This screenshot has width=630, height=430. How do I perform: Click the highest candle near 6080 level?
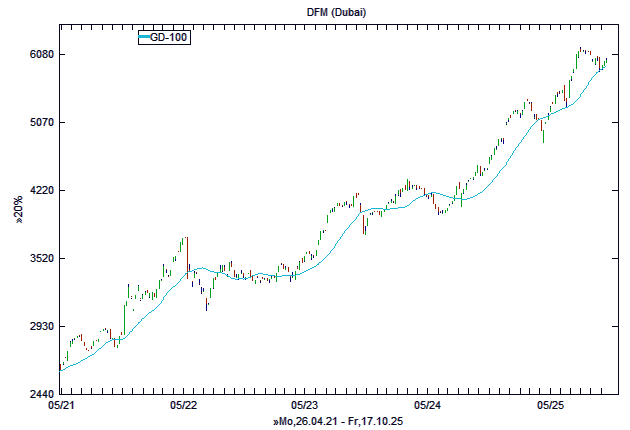[x=579, y=51]
